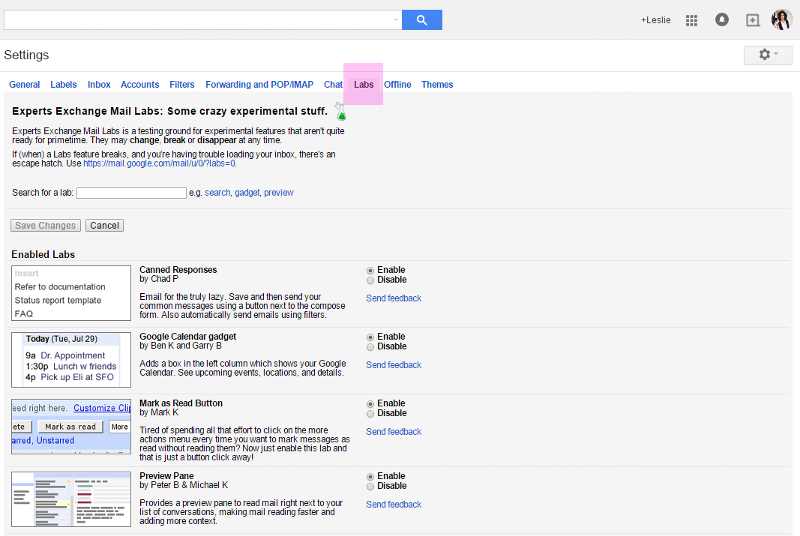800x536 pixels.
Task: Click the blue search magnifier button
Action: coord(421,20)
